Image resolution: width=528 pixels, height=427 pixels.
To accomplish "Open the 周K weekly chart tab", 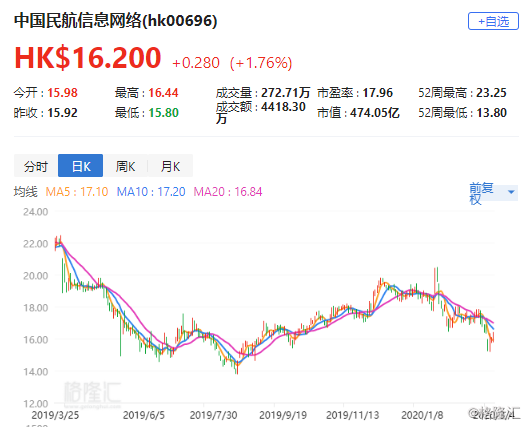I will (125, 166).
